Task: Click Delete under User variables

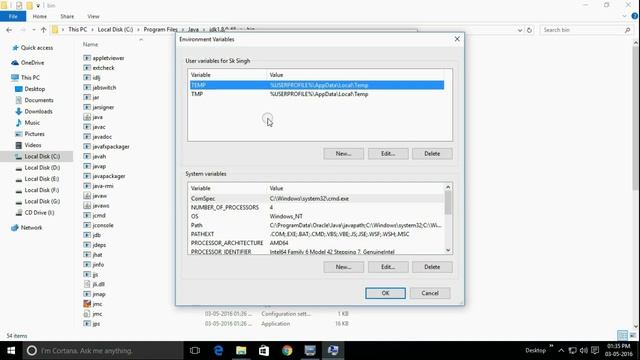Action: pos(432,153)
